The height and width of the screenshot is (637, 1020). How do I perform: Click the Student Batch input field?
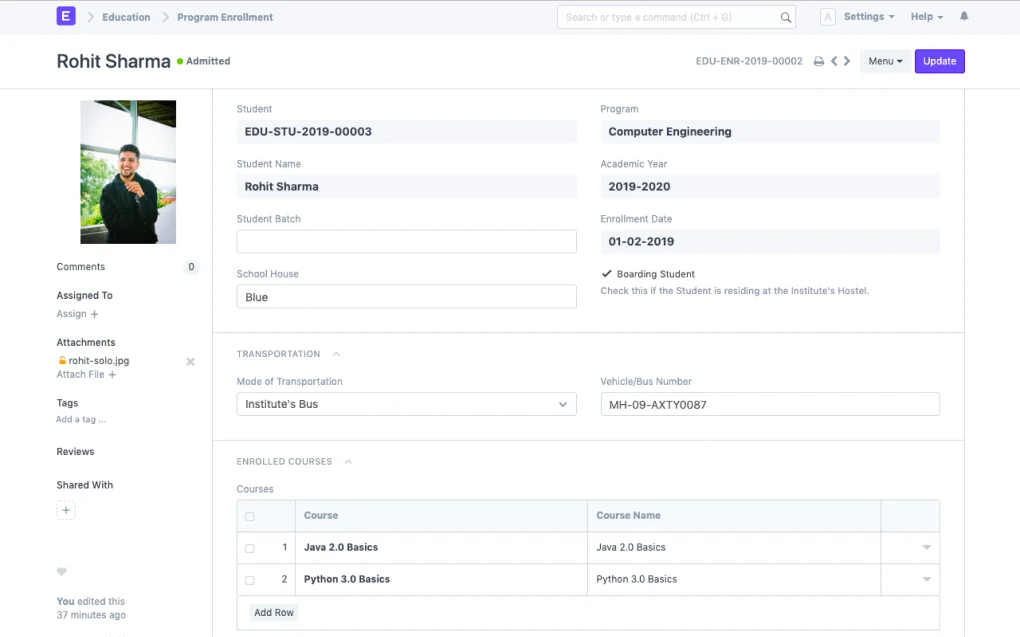coord(406,241)
